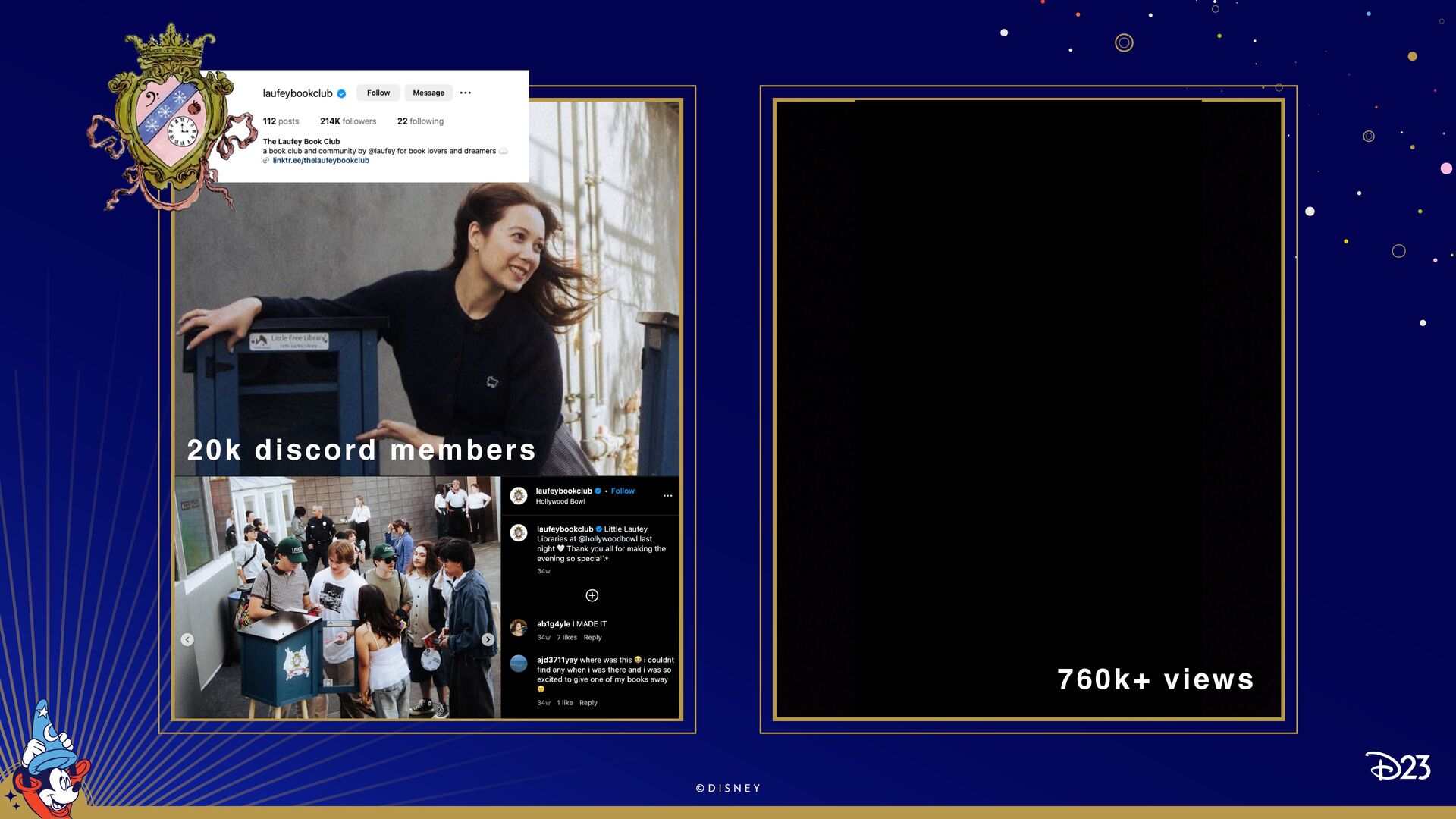Open the post's three-dot more options
Image resolution: width=1456 pixels, height=819 pixels.
667,496
